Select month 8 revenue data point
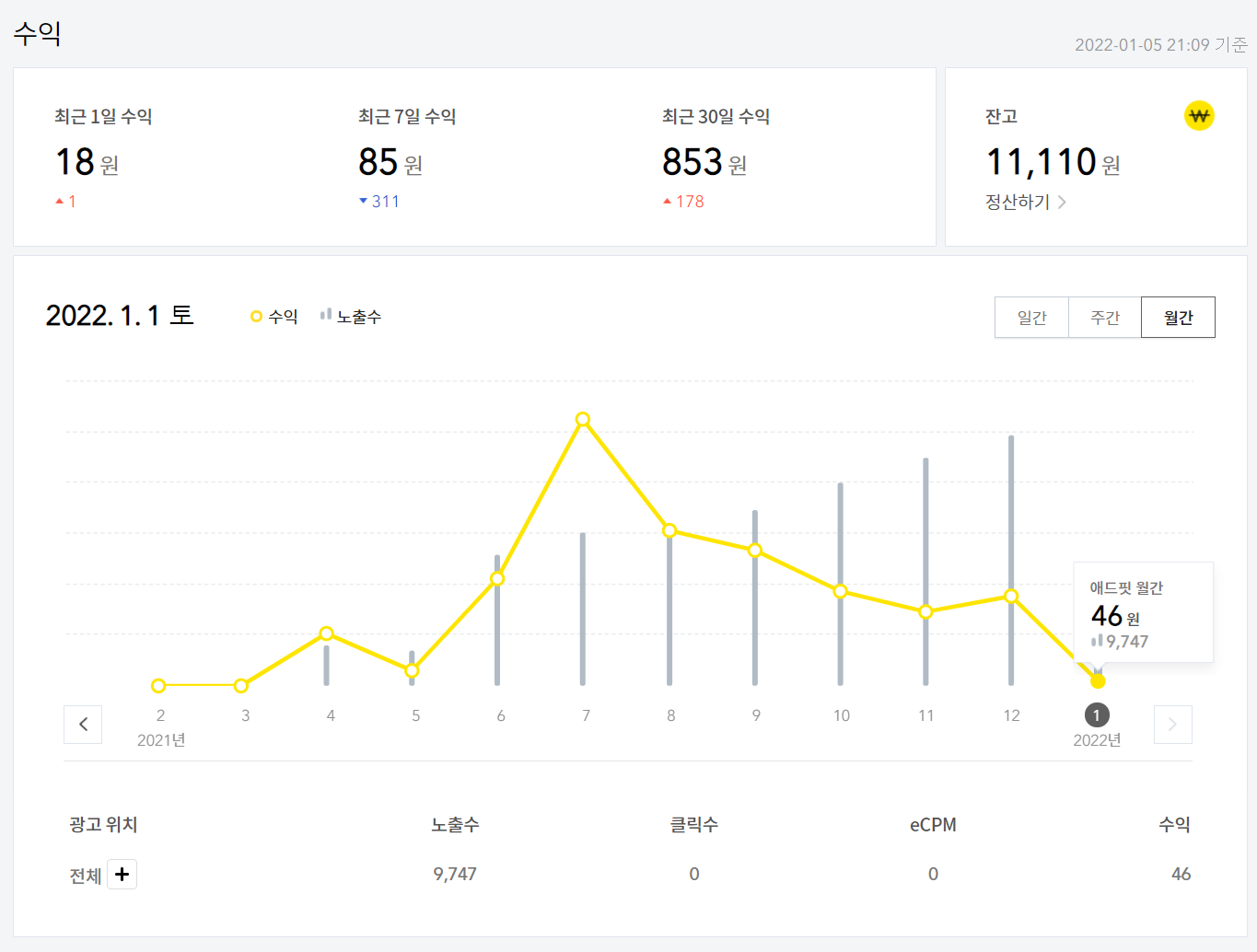This screenshot has height=952, width=1257. (x=669, y=530)
